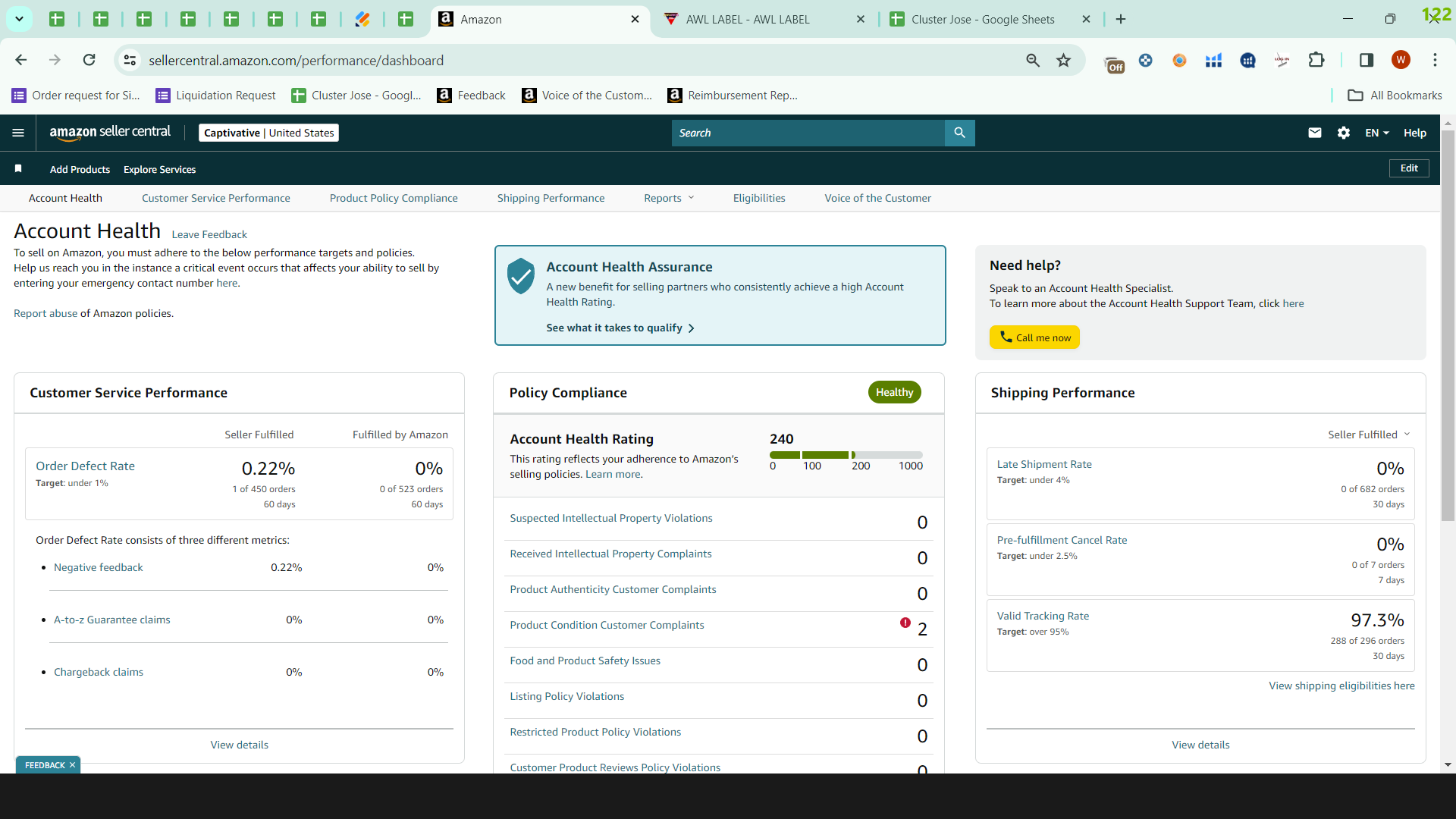Click the Help link in header
1456x819 pixels.
tap(1415, 133)
